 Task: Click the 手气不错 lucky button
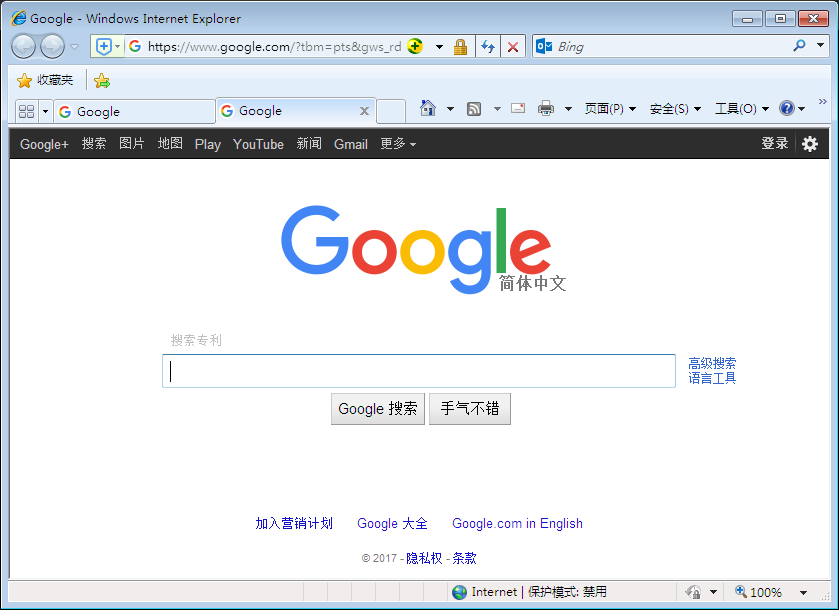point(470,409)
